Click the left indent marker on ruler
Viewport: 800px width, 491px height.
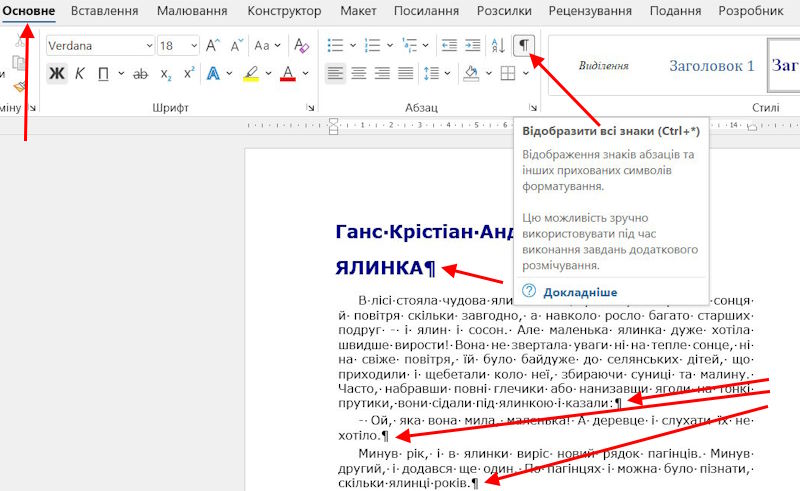click(x=333, y=126)
